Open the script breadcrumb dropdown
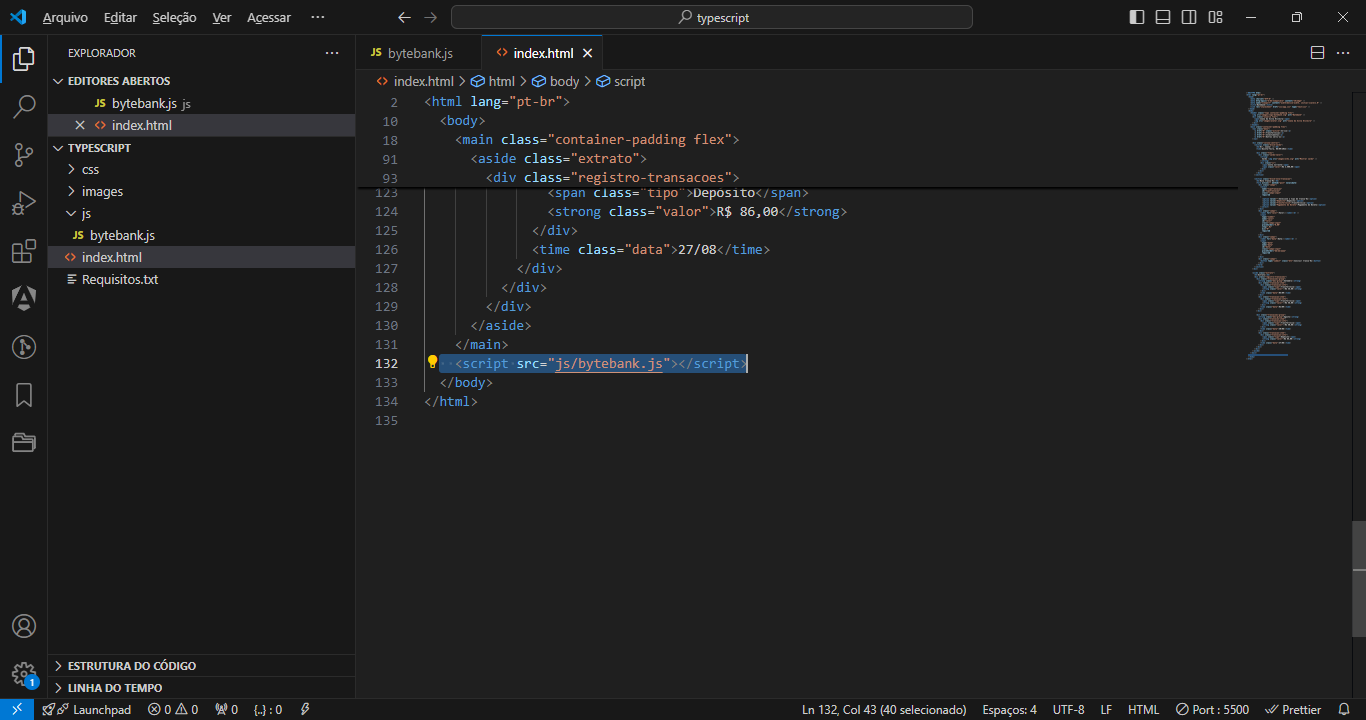Viewport: 1366px width, 720px height. pos(620,81)
